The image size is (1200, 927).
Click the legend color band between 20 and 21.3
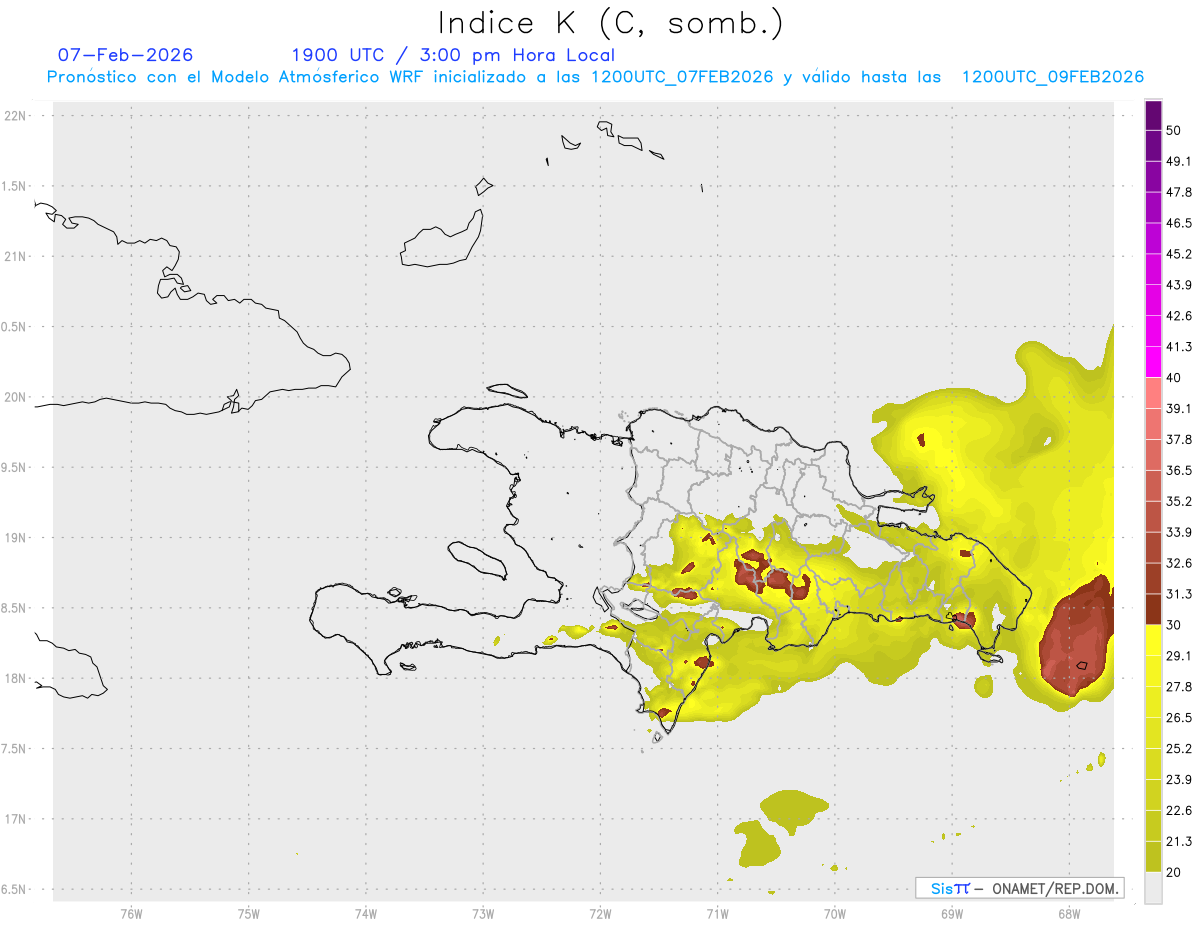point(1154,857)
